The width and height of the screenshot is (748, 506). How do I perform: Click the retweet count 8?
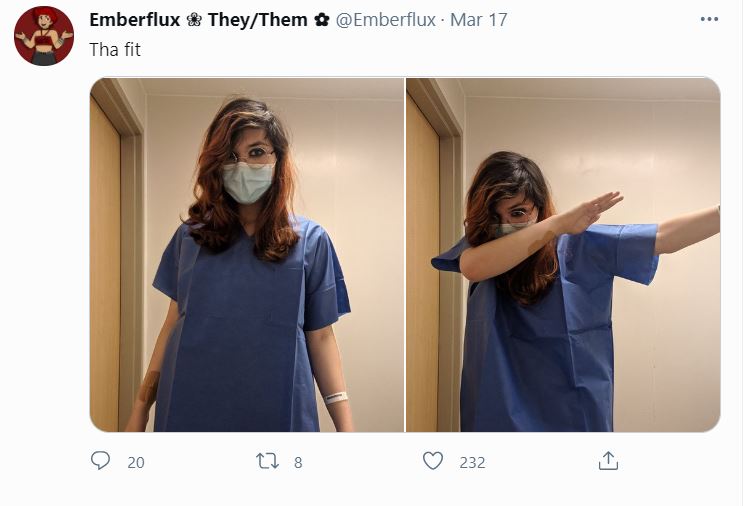(x=298, y=462)
